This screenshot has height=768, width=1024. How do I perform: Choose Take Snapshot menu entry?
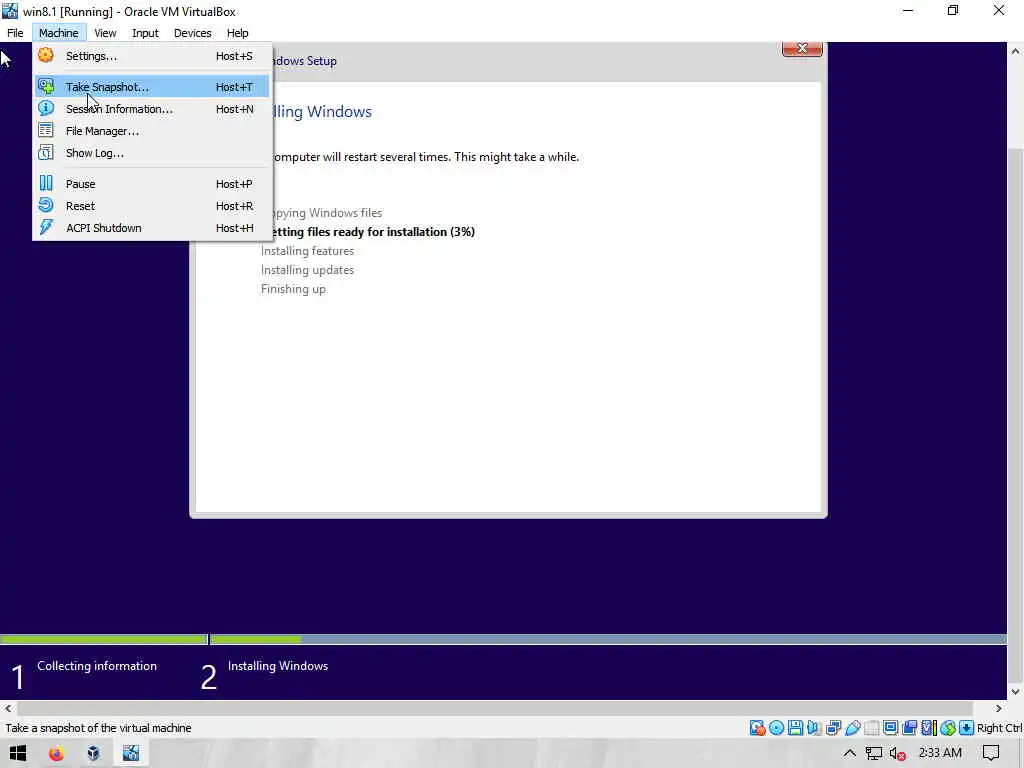pos(152,87)
